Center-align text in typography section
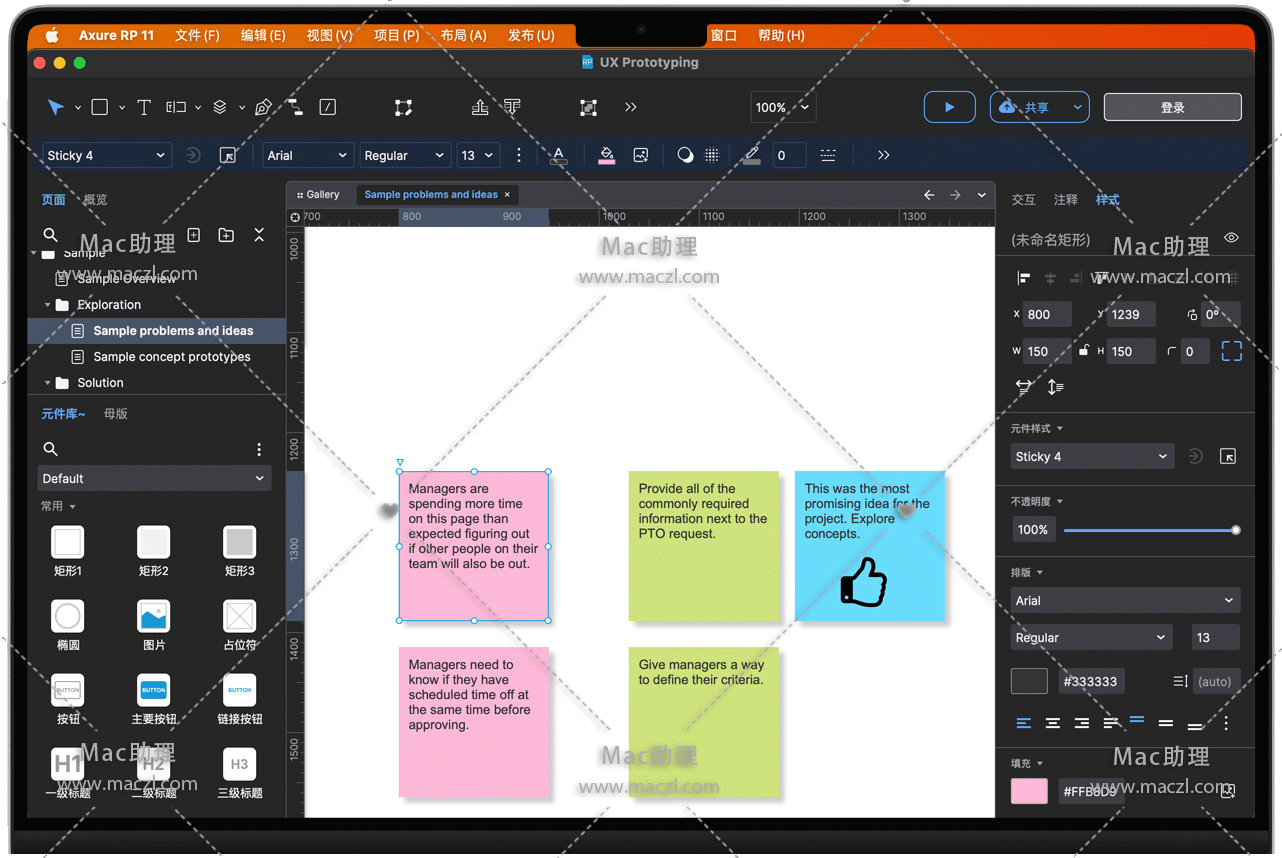The height and width of the screenshot is (858, 1282). (x=1052, y=723)
